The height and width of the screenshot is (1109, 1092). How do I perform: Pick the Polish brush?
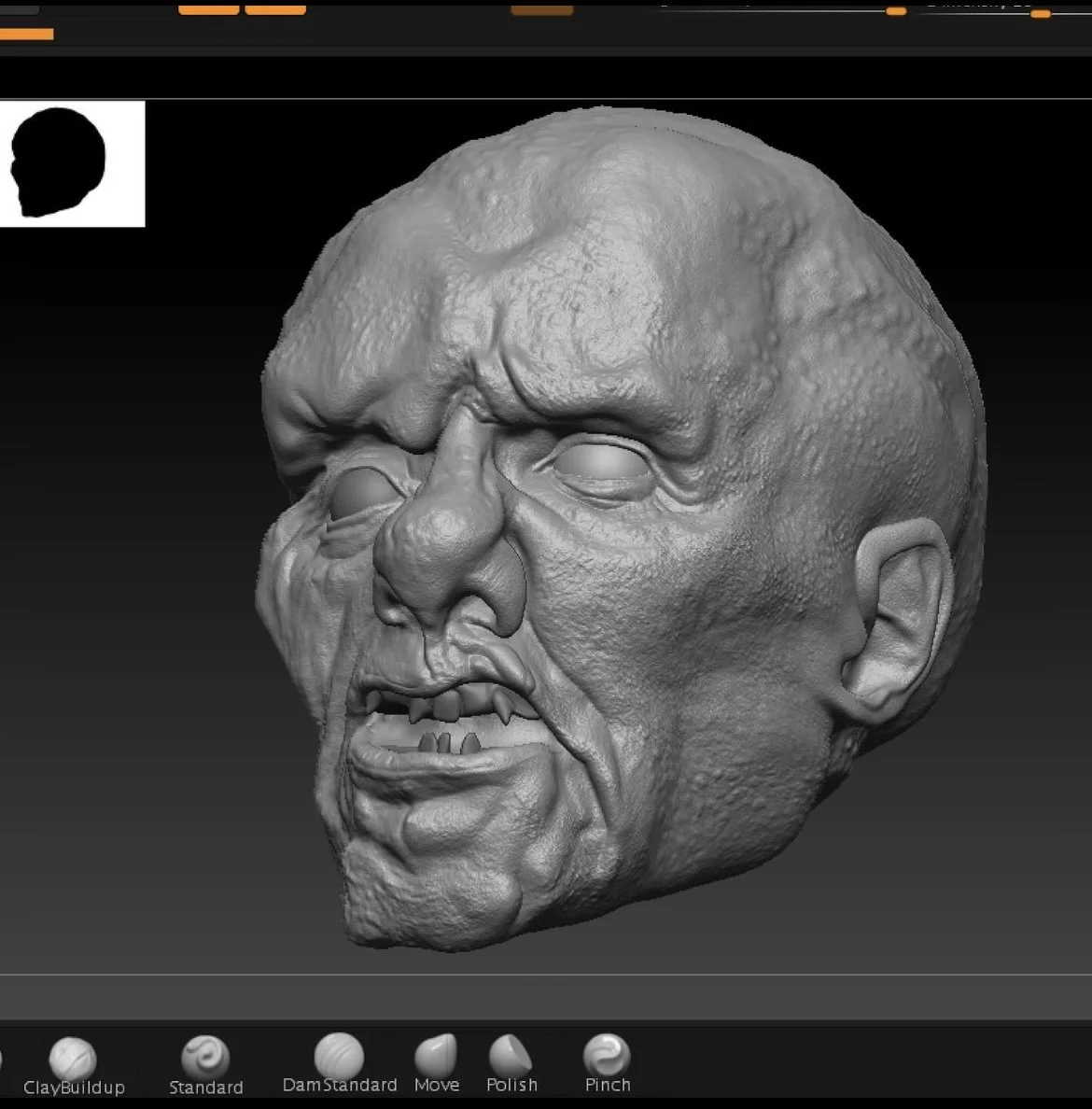click(511, 1064)
